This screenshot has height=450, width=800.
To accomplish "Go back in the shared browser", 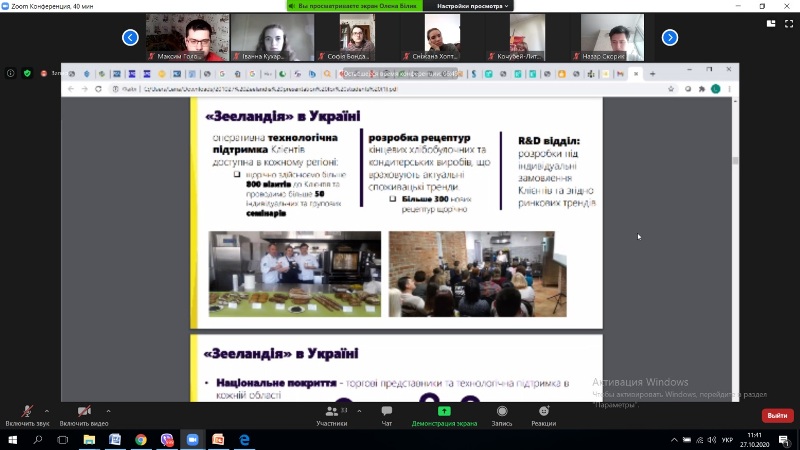I will tap(71, 89).
